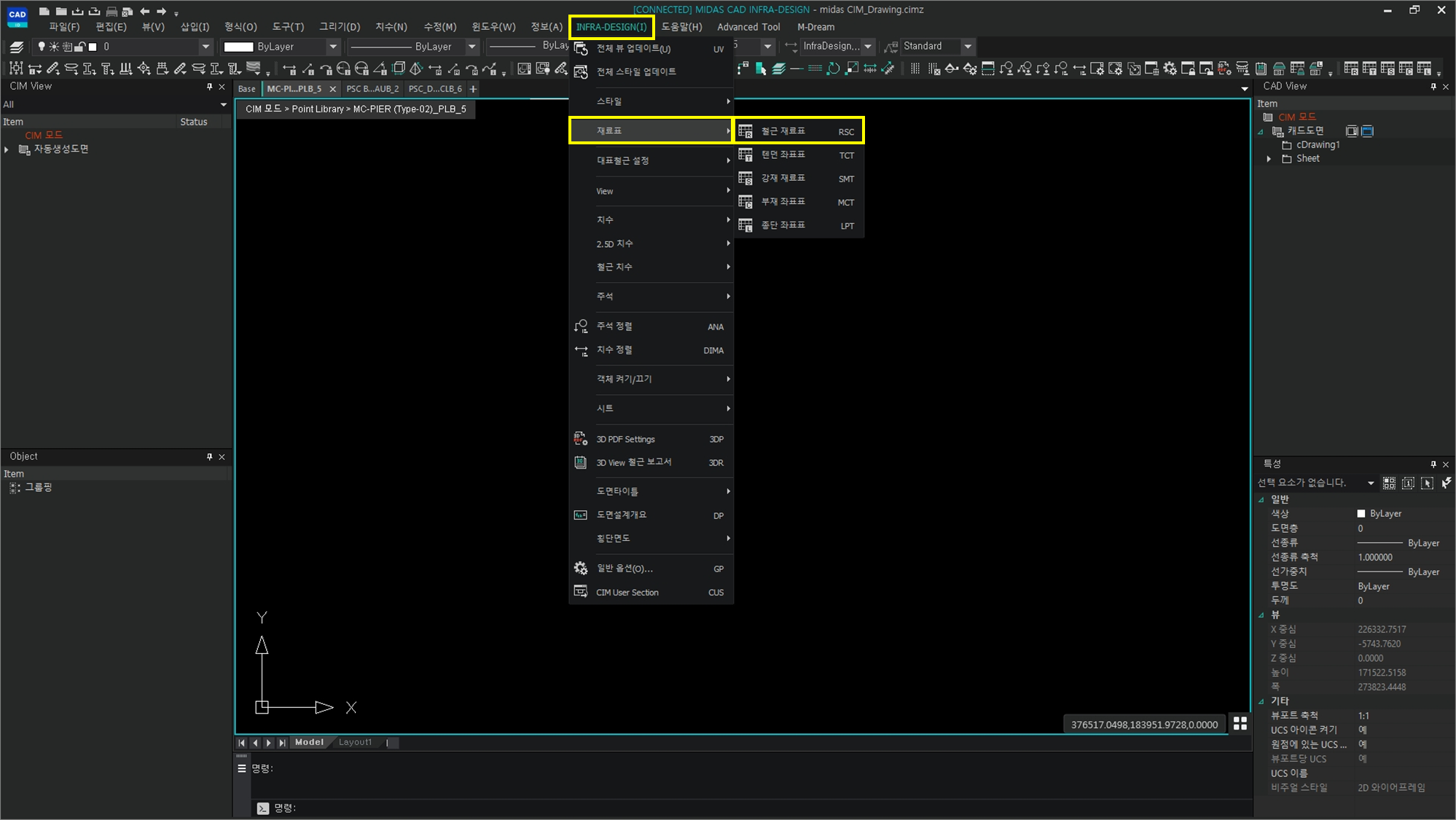This screenshot has height=820, width=1456.
Task: Open the linetype ByLayer dropdown
Action: click(x=471, y=47)
